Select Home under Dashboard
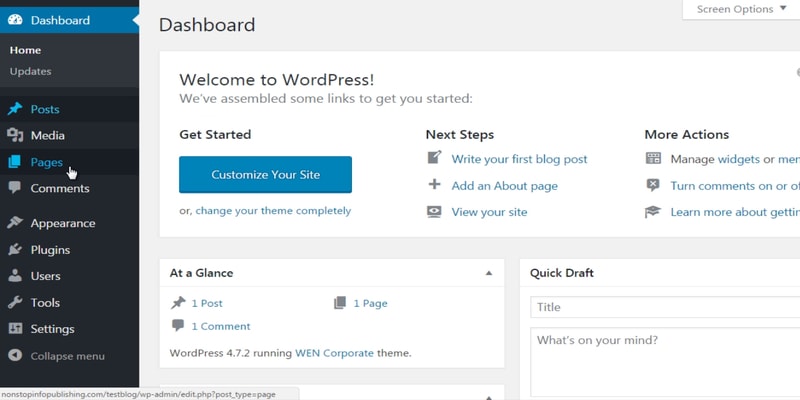This screenshot has height=400, width=800. 25,50
